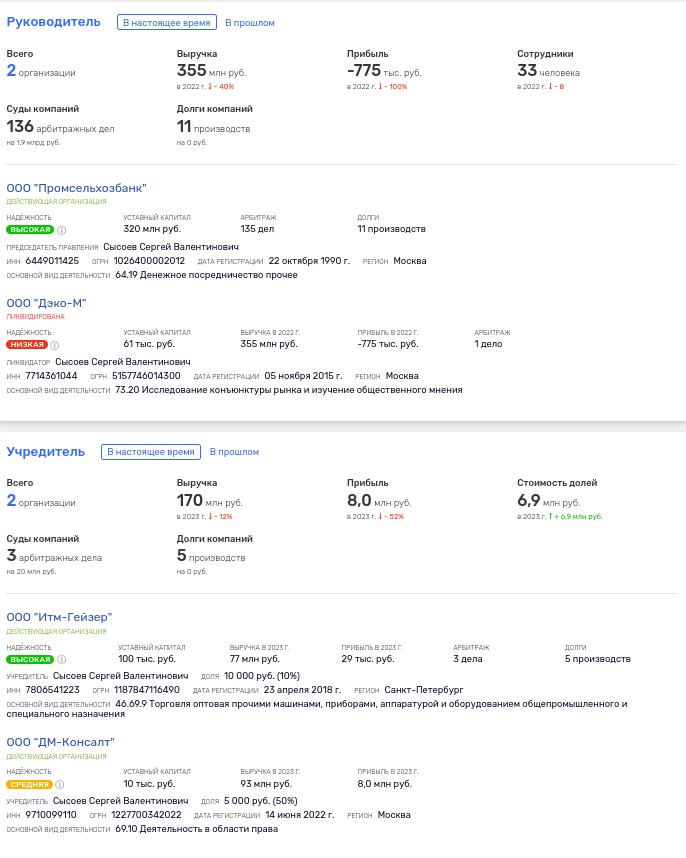Viewport: 686px width, 858px height.
Task: Click ИНН 7806541223 of Итм-Гейзер
Action: pyautogui.click(x=52, y=690)
